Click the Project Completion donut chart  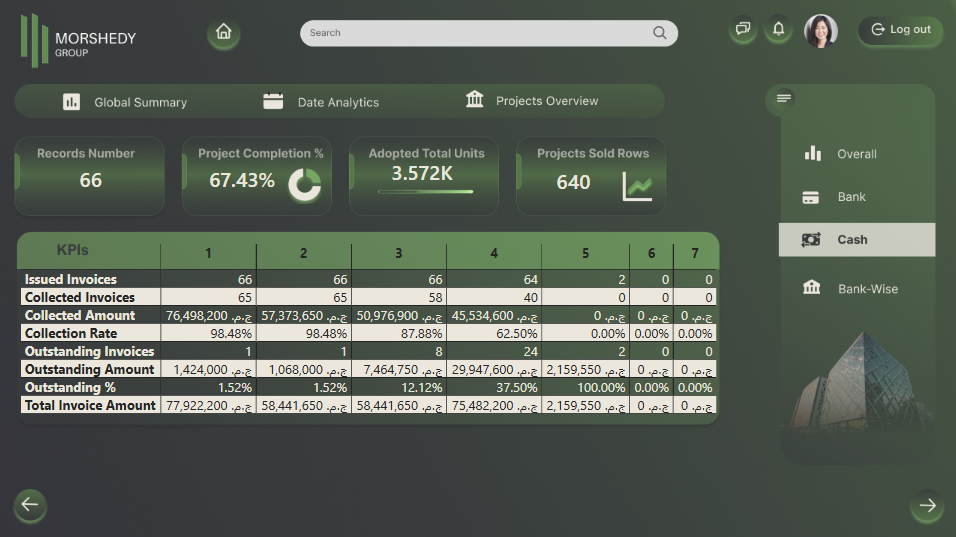305,184
